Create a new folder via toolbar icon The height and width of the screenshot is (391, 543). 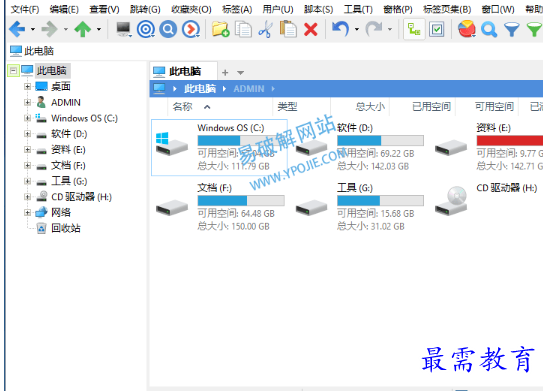click(x=221, y=29)
